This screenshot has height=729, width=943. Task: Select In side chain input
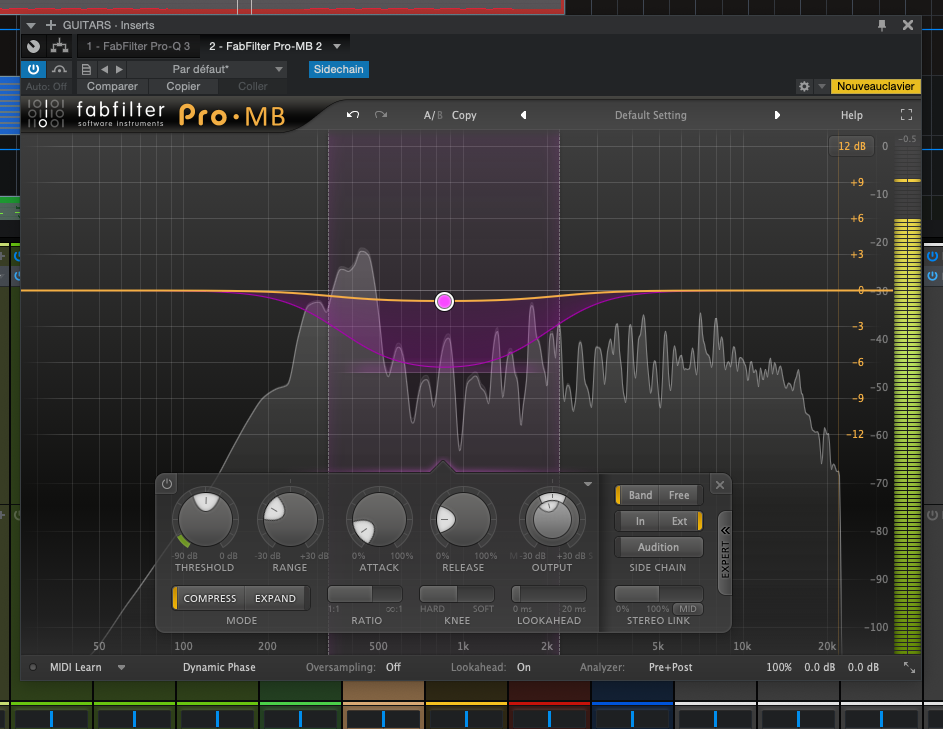coord(638,521)
